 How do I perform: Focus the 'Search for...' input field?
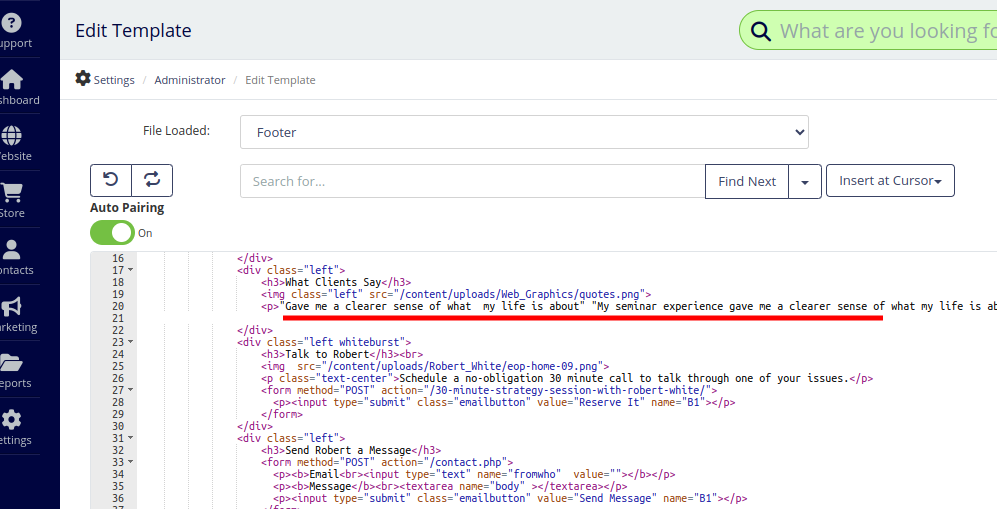pyautogui.click(x=472, y=182)
